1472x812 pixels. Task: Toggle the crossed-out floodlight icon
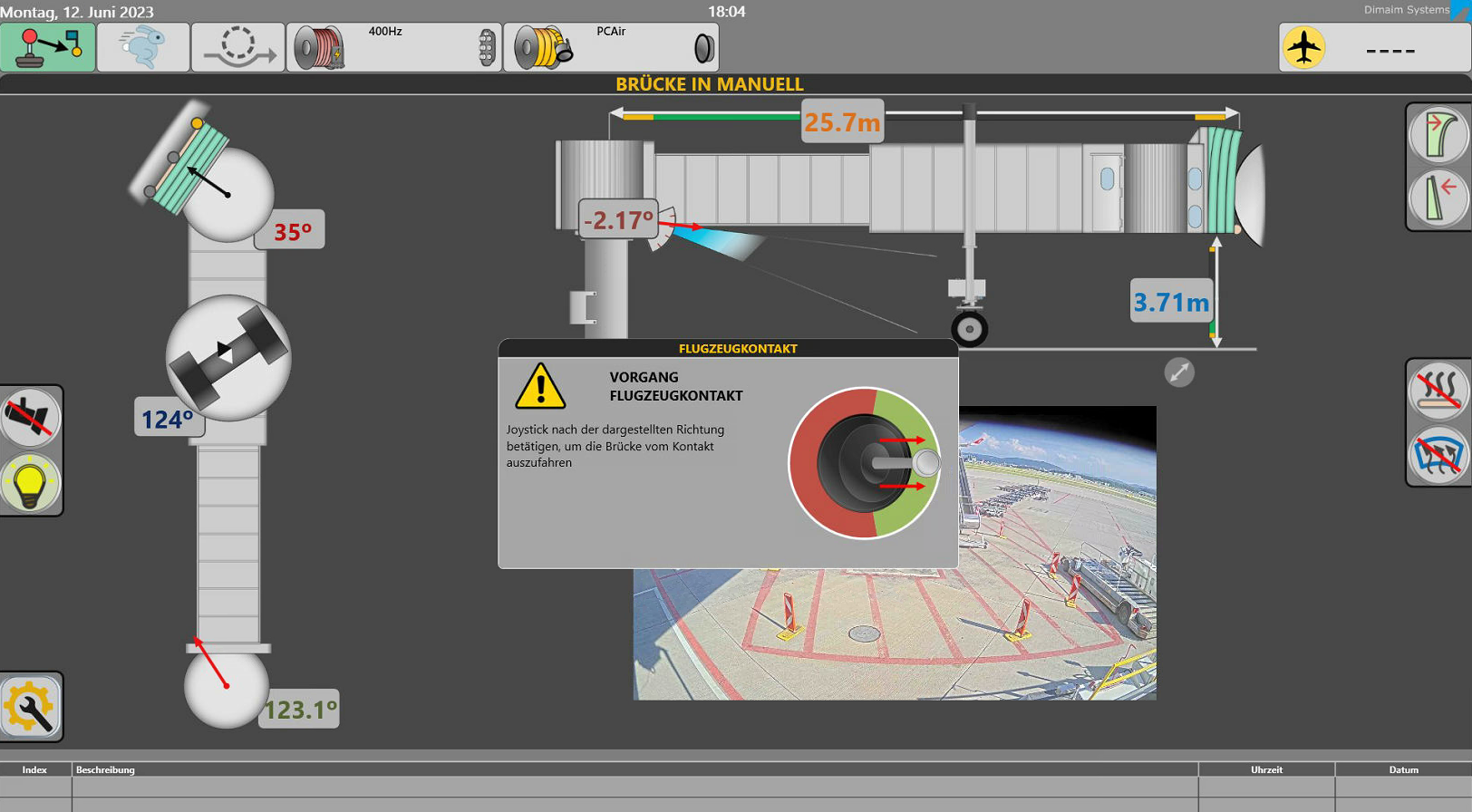click(x=30, y=418)
